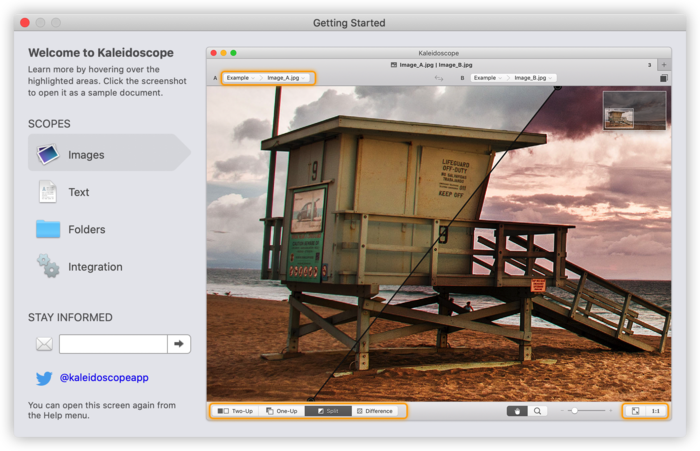
Task: Click the lifeguard tower sample screenshot
Action: click(439, 243)
